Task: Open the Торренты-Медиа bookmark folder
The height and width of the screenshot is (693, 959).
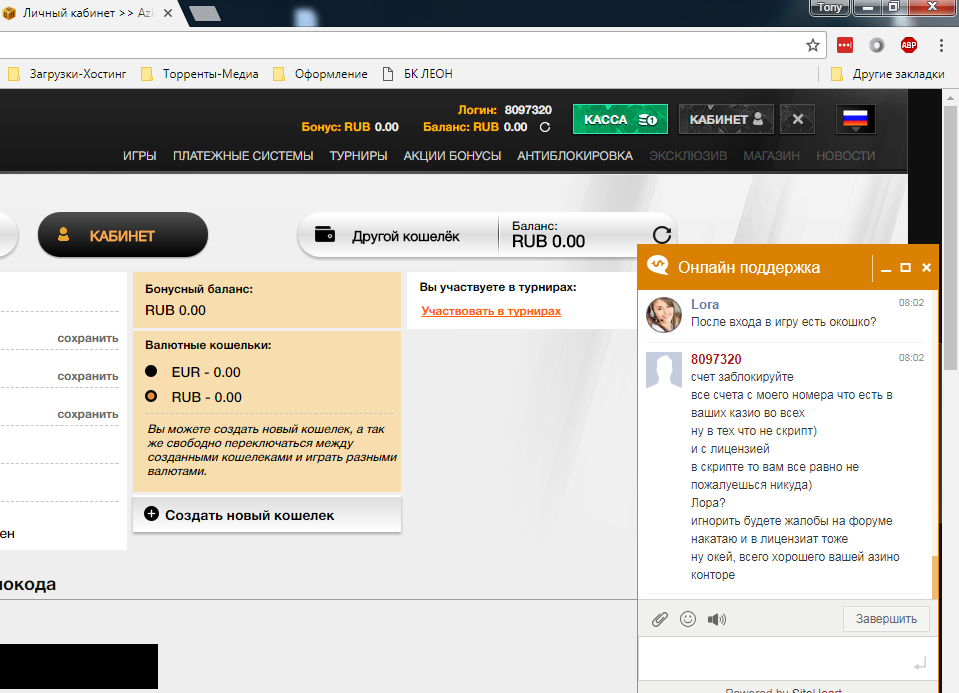Action: tap(199, 74)
